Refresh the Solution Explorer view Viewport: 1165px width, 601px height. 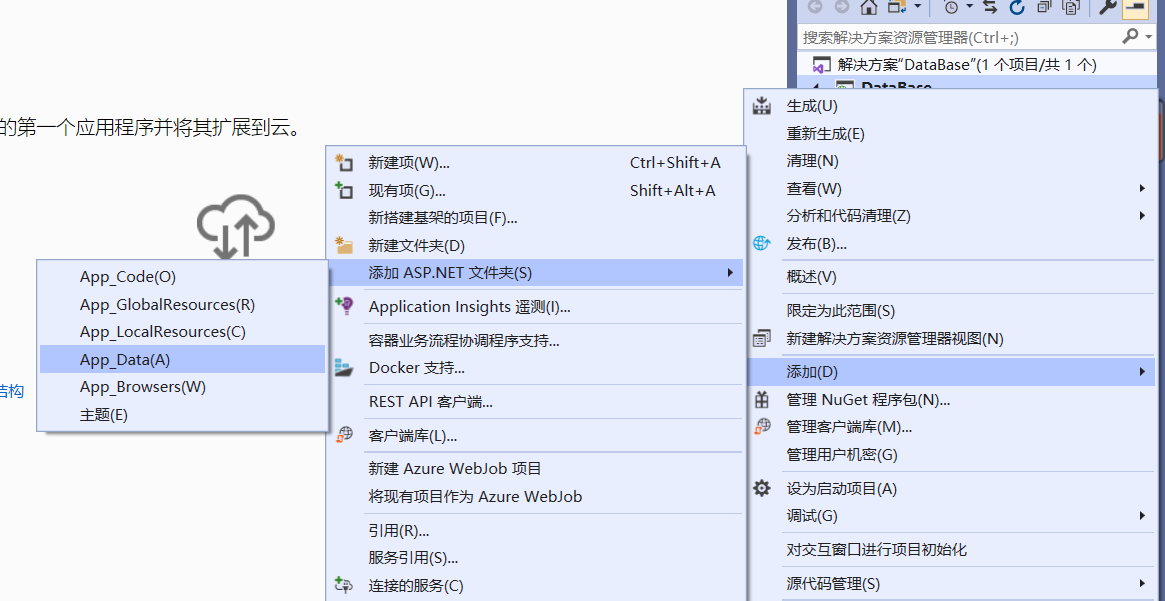point(1015,9)
